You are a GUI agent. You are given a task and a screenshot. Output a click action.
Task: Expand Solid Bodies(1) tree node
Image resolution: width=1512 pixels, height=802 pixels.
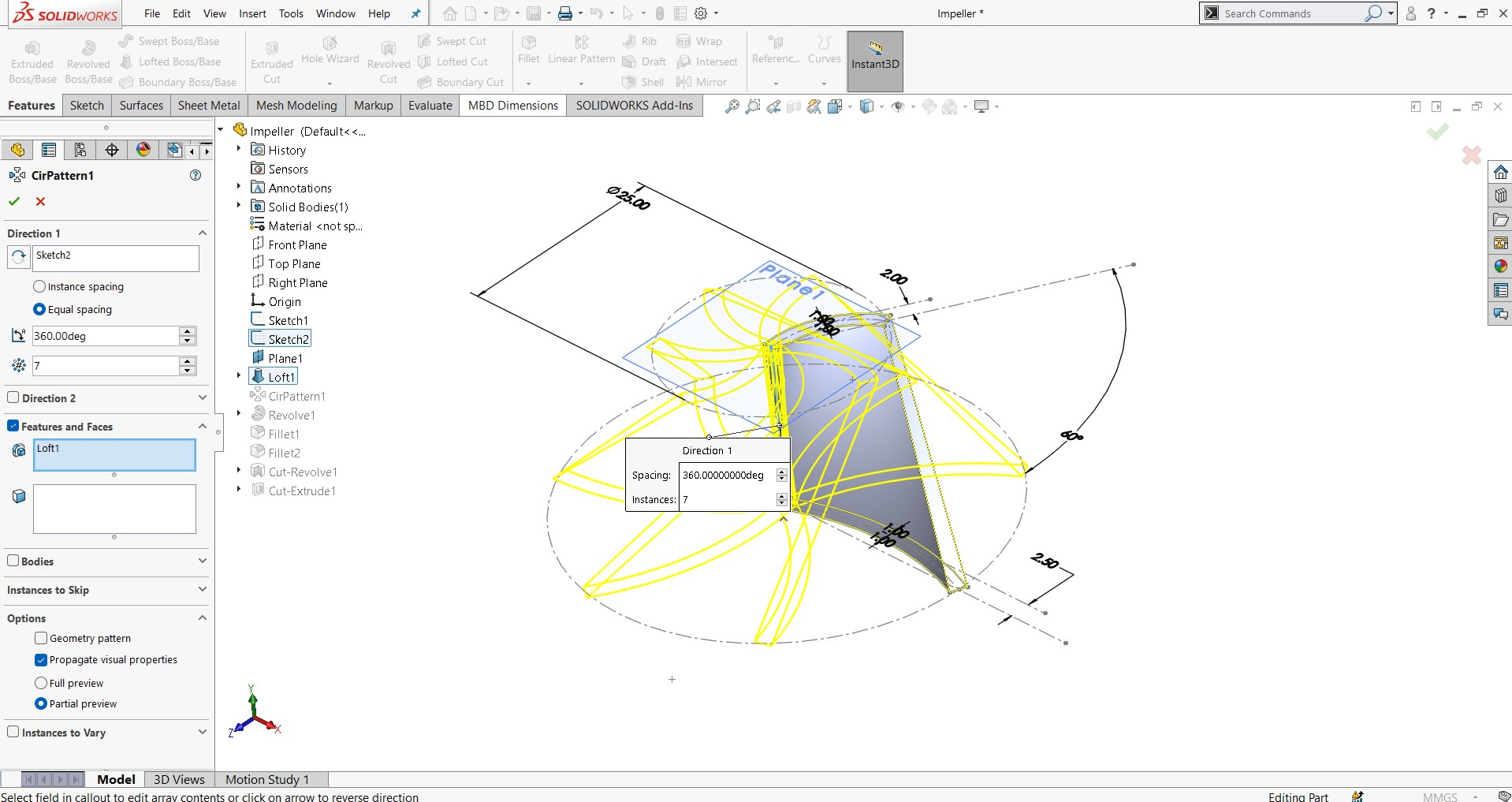click(x=239, y=205)
